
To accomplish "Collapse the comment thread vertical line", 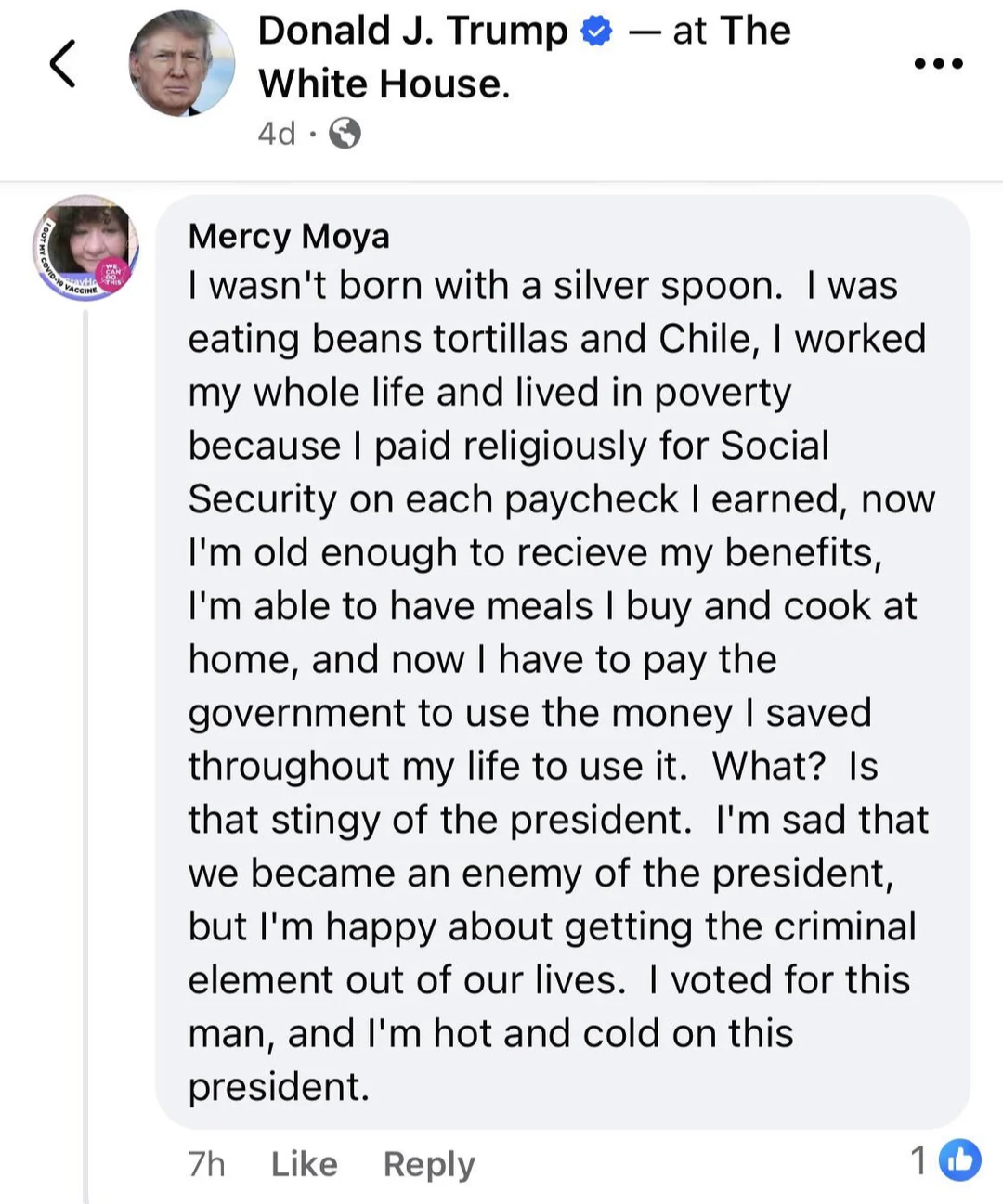I will [86, 743].
